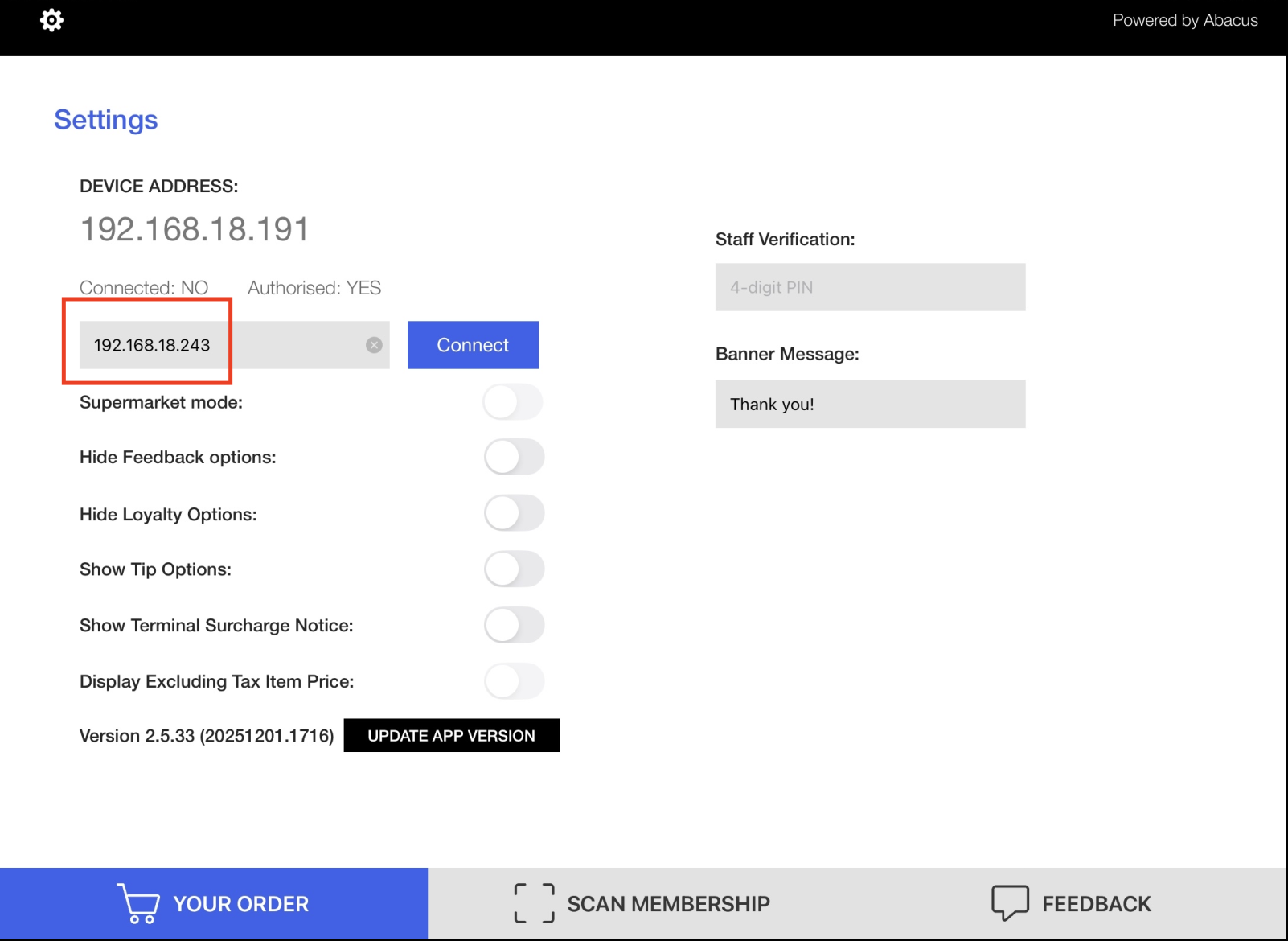Click the DEVICE ADDRESS label
Screen dimensions: 1288x941
pyautogui.click(x=159, y=187)
